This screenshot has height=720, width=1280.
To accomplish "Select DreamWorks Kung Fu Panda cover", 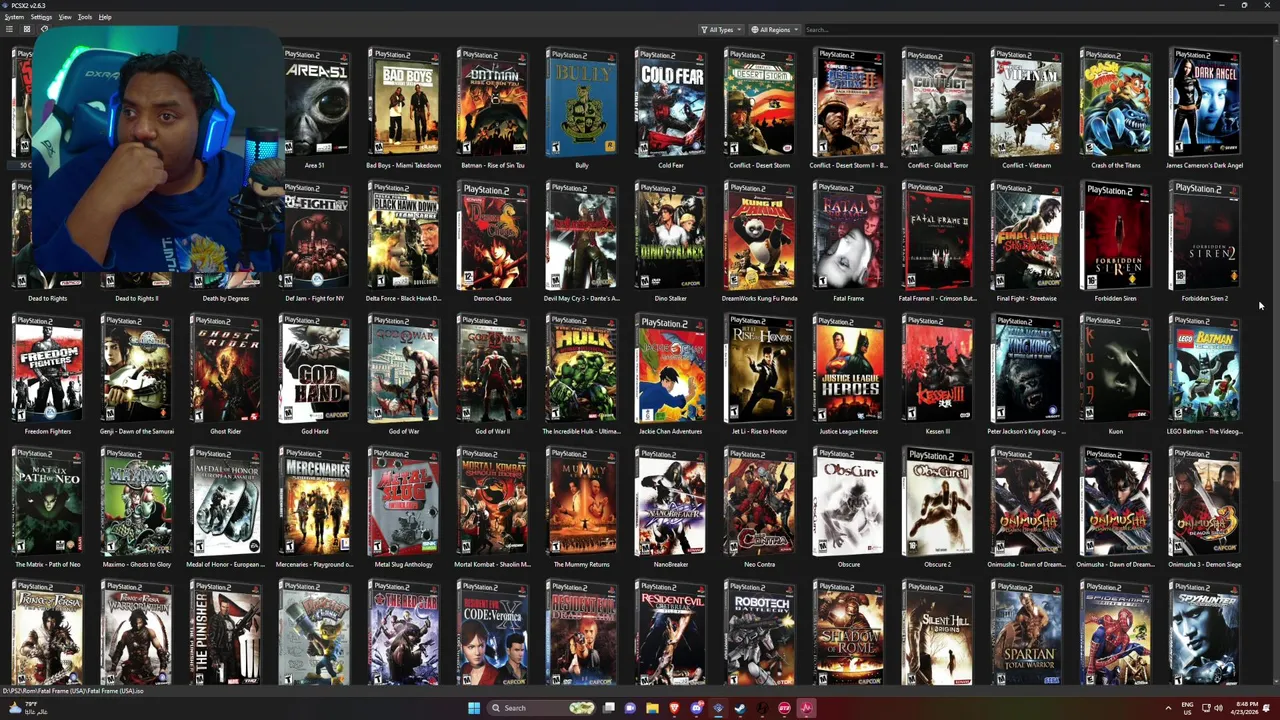I will 760,236.
